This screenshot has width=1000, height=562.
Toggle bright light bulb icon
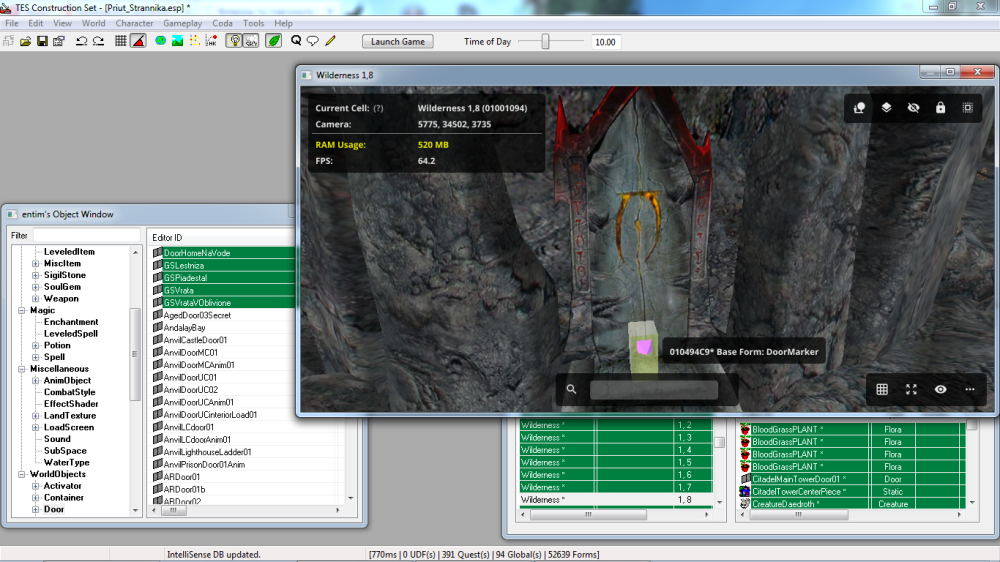click(x=235, y=41)
